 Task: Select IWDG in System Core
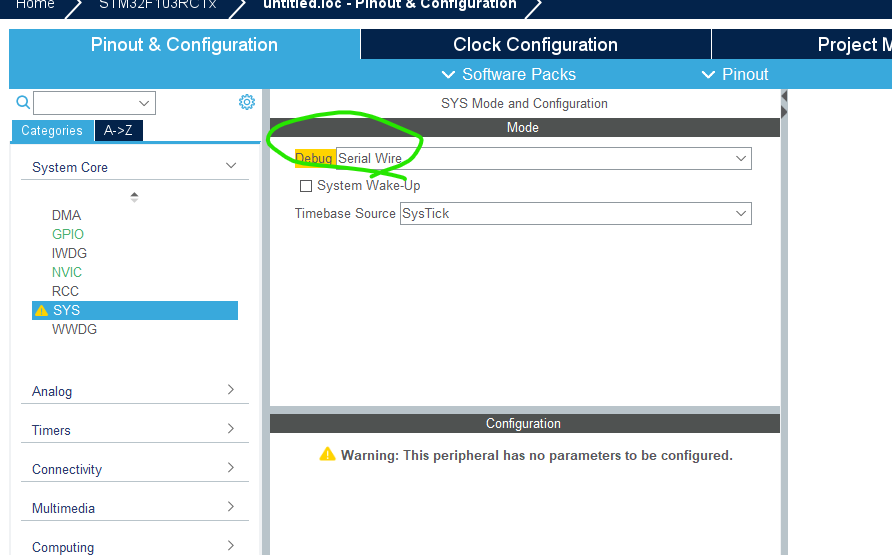(69, 253)
